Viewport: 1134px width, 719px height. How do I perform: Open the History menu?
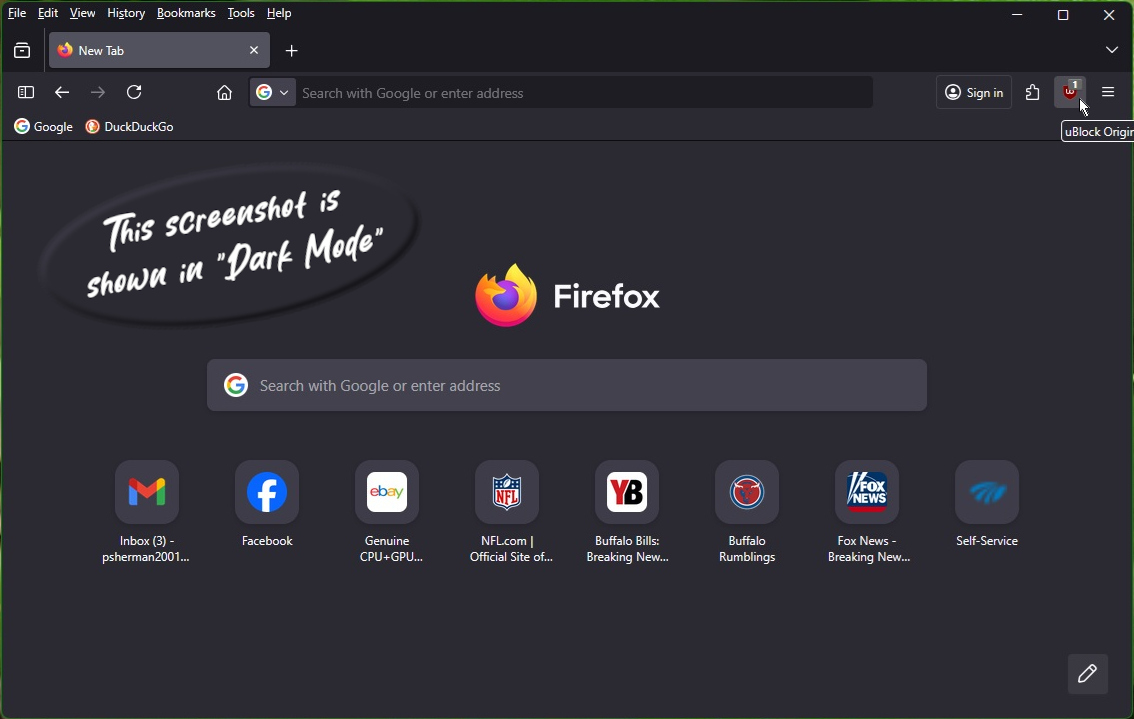[126, 14]
